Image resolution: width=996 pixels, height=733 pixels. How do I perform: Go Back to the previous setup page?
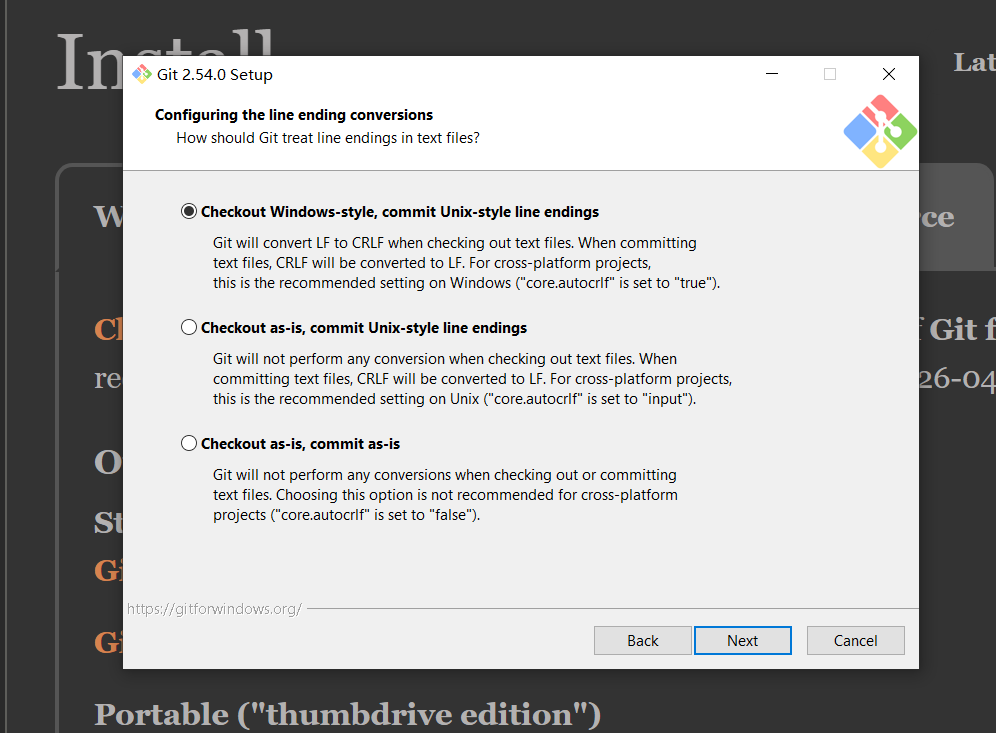[642, 640]
